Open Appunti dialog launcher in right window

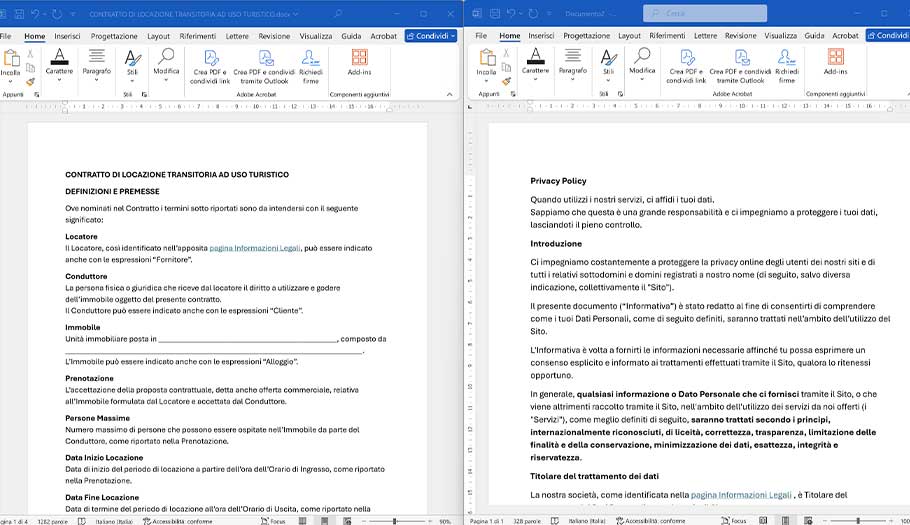(512, 93)
